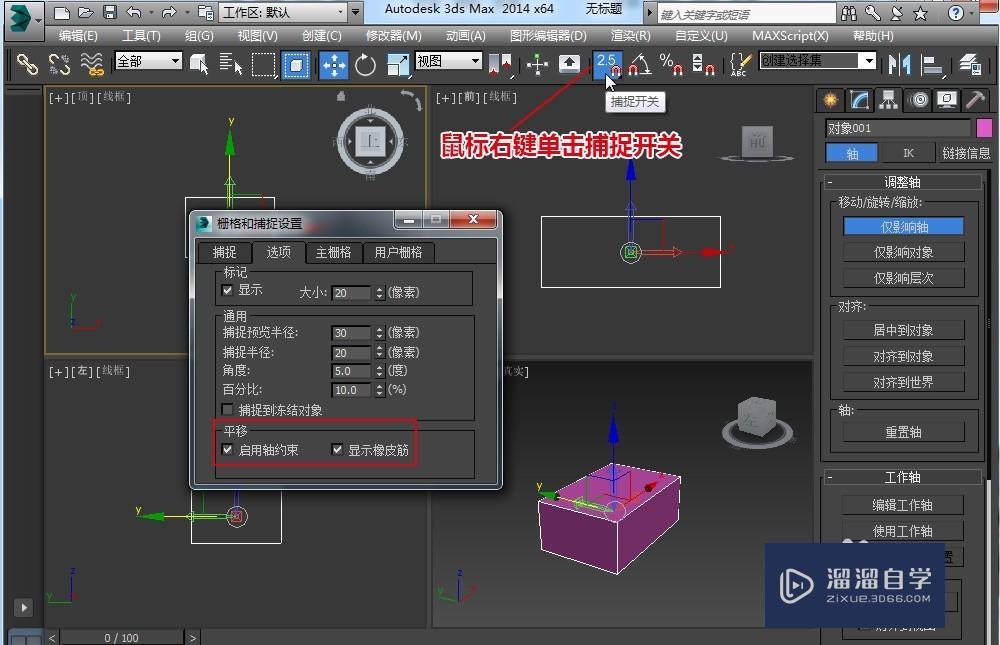Screen dimensions: 1000x645
Task: Activate the Select and Move tool
Action: (334, 64)
